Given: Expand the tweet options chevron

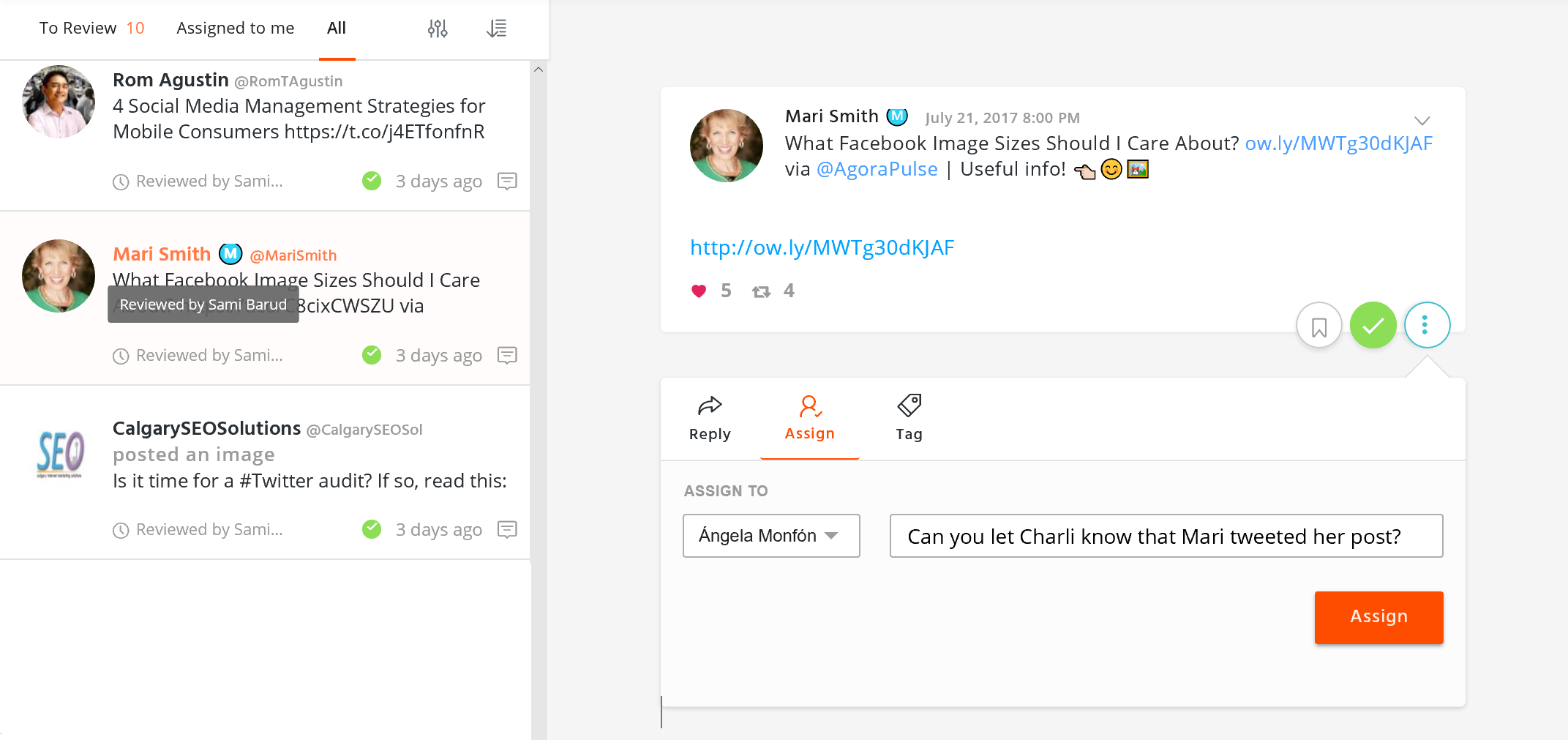Looking at the screenshot, I should coord(1422,121).
